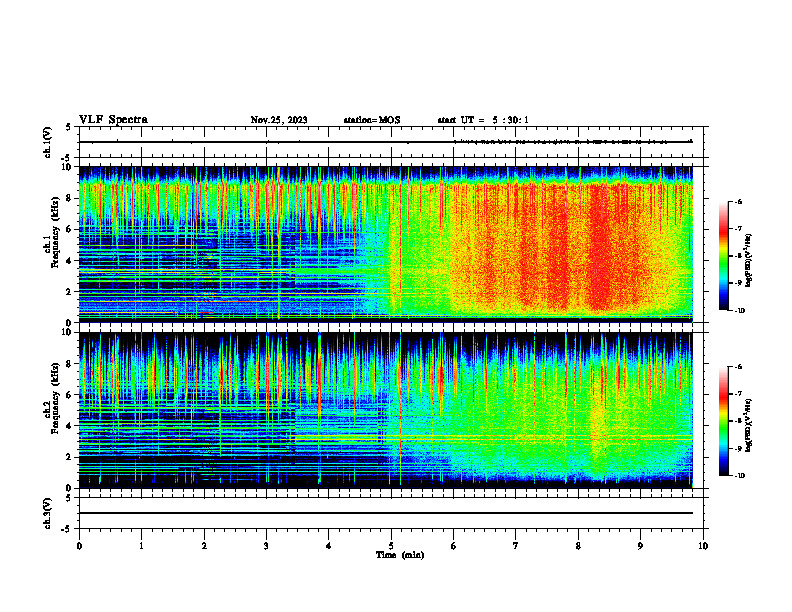
Task: Click the "Time (min)" x-axis label
Action: point(400,555)
